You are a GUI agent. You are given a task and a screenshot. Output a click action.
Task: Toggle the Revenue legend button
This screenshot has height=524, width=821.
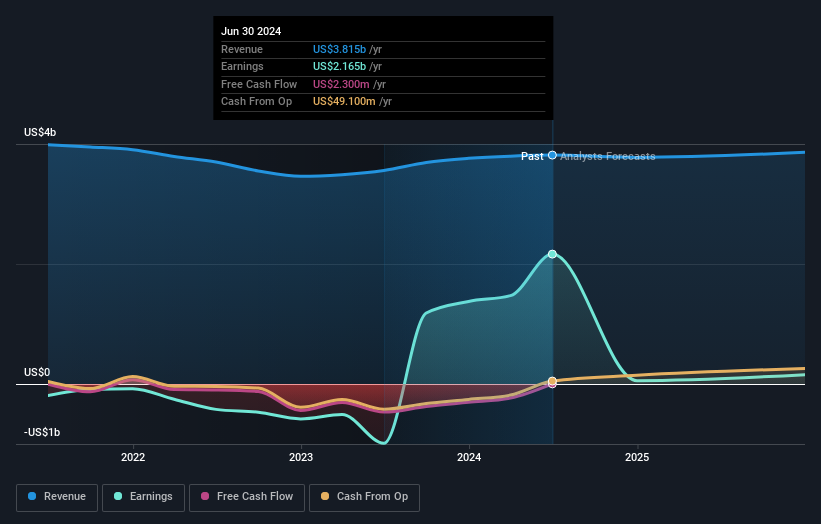click(57, 497)
